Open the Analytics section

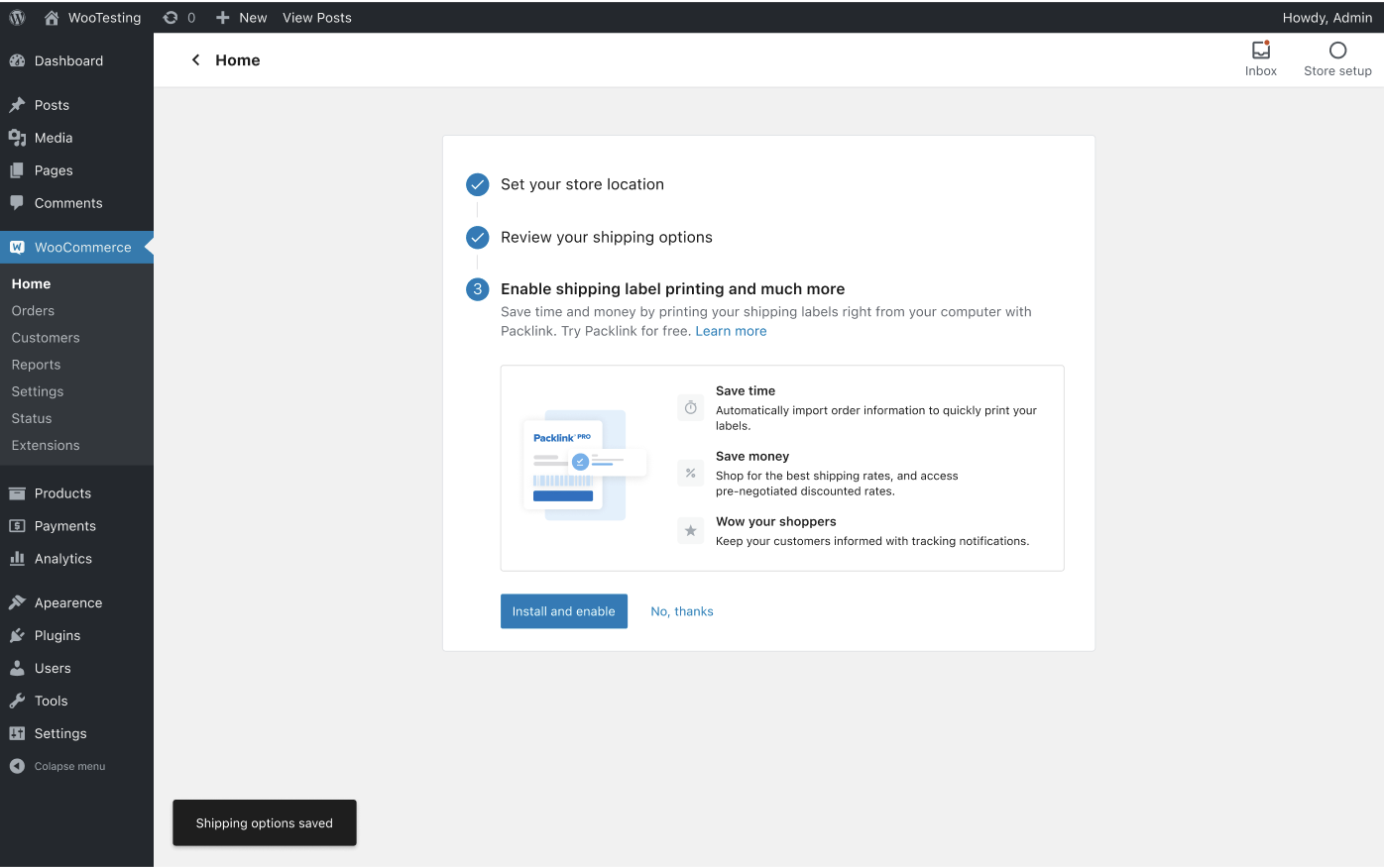click(62, 558)
